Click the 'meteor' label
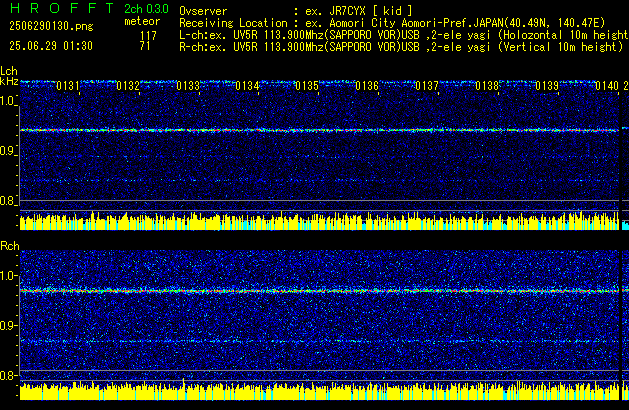 (142, 21)
